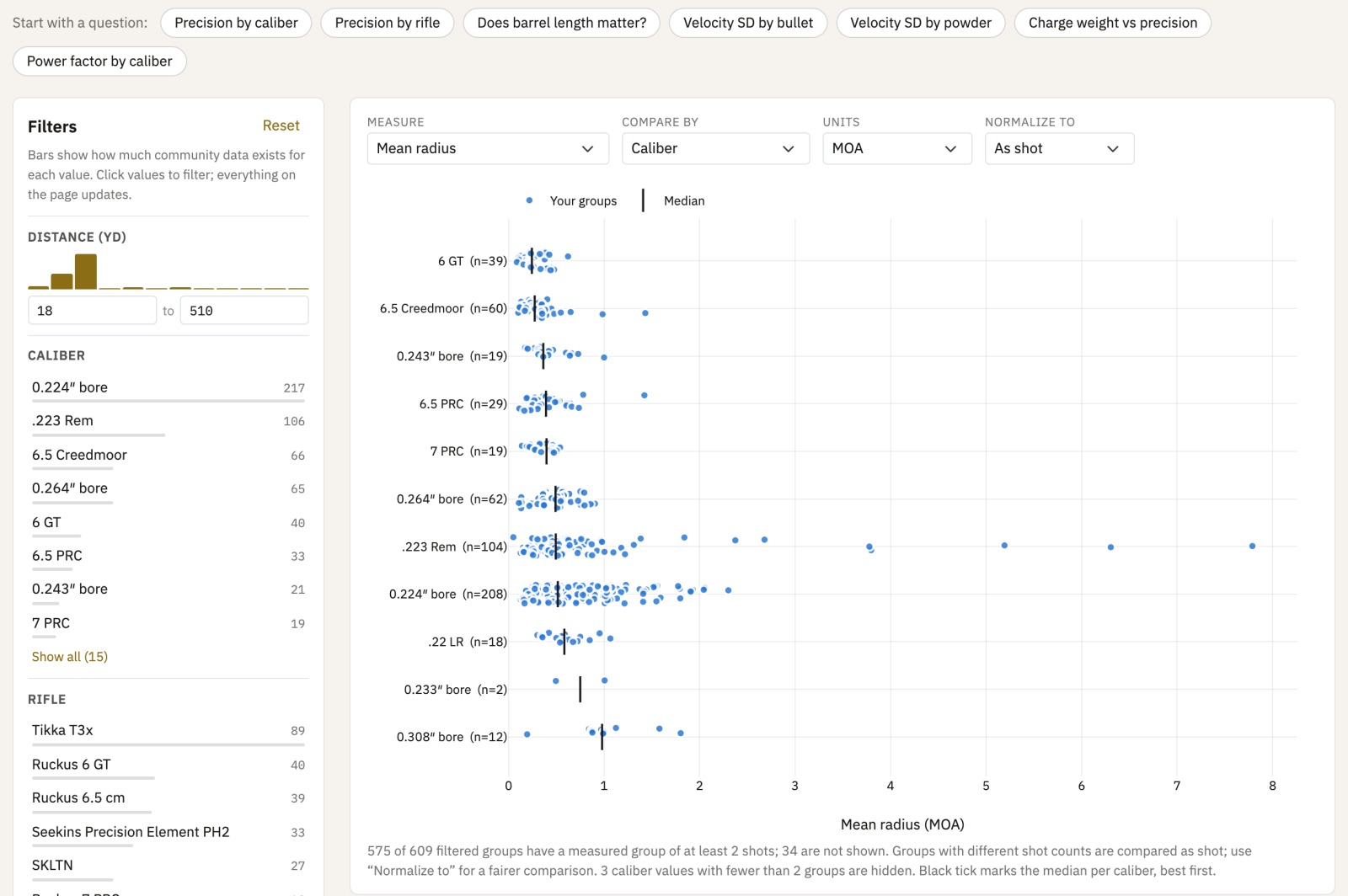Expand the full caliber list via Show all (15)
Viewport: 1348px width, 896px height.
(70, 657)
